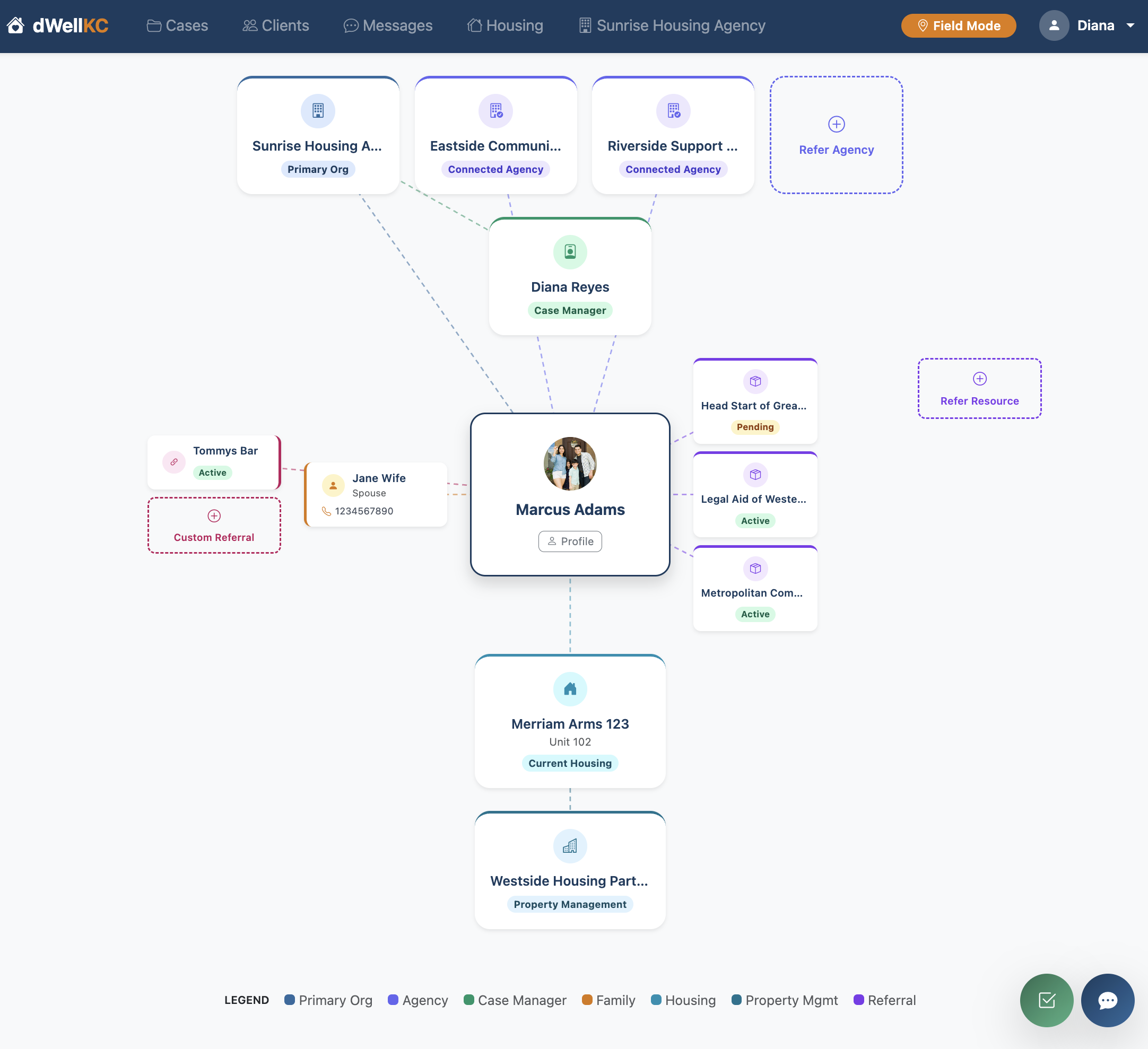Click the Active status on Metropolitan Com
1148x1049 pixels.
tap(755, 614)
